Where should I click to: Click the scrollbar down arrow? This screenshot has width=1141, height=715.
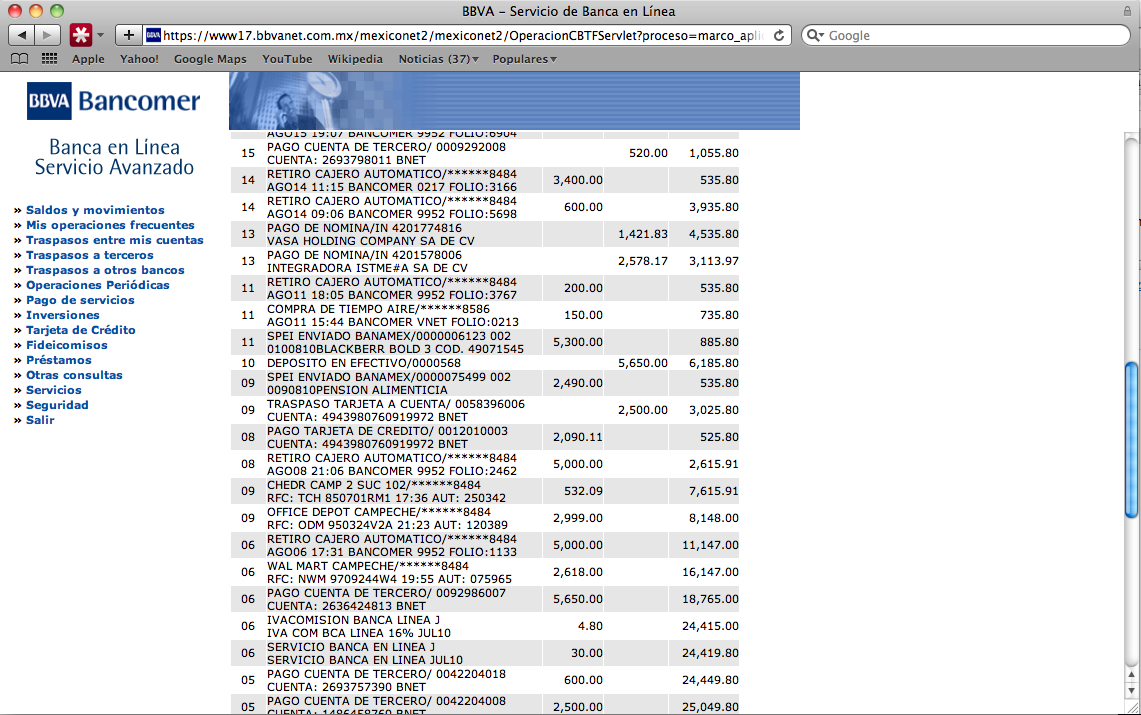click(x=1132, y=690)
